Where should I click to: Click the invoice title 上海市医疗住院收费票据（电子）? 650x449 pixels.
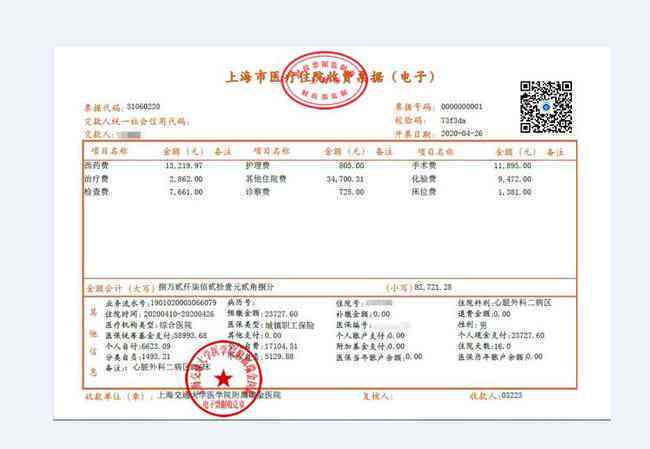[330, 77]
